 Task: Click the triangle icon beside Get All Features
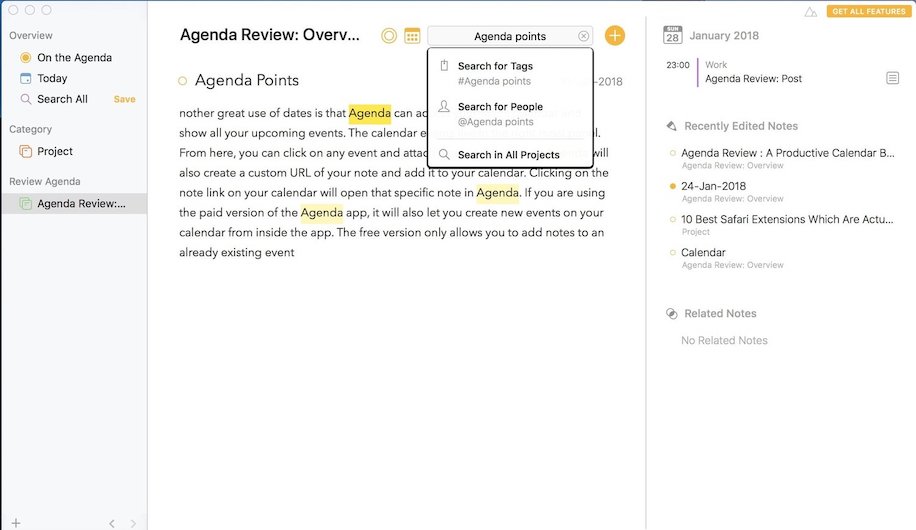pyautogui.click(x=810, y=12)
